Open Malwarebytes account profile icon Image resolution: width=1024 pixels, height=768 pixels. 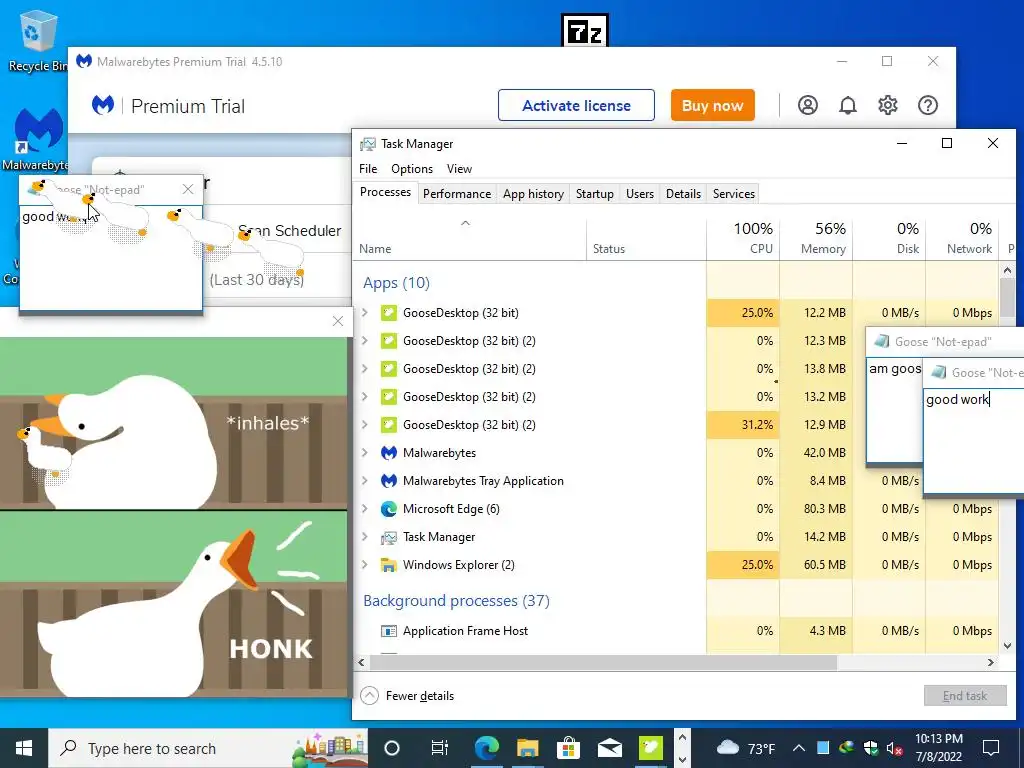(x=808, y=105)
